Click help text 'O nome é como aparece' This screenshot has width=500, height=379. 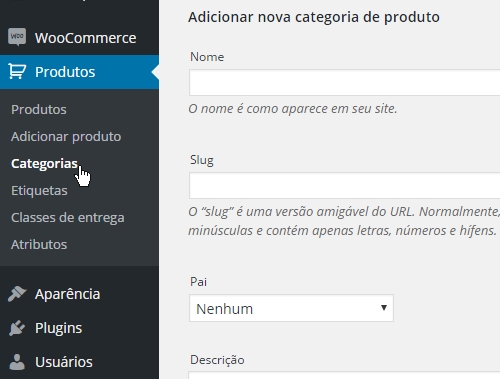(293, 109)
